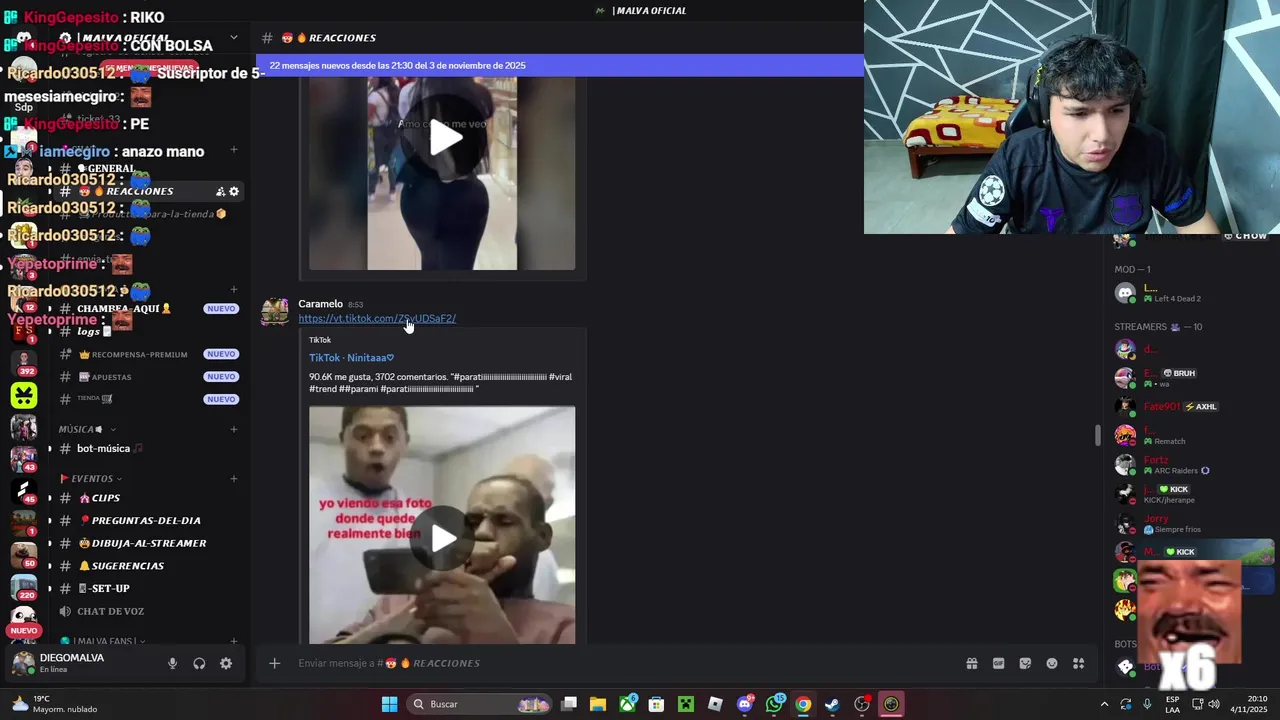The height and width of the screenshot is (720, 1280).
Task: Open member Fate901 in the member list
Action: (1190, 406)
